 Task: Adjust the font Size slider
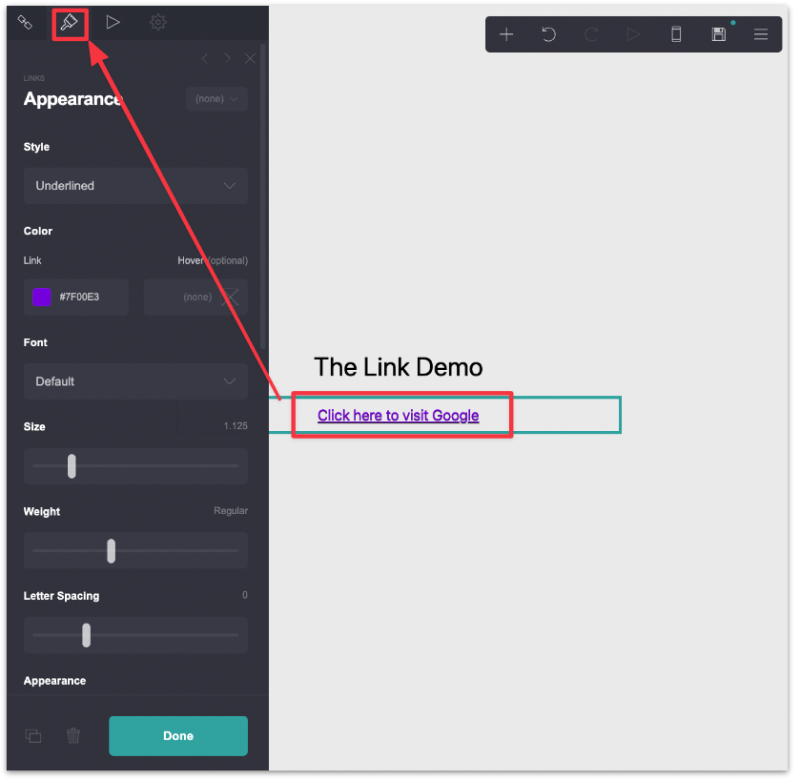(x=71, y=466)
